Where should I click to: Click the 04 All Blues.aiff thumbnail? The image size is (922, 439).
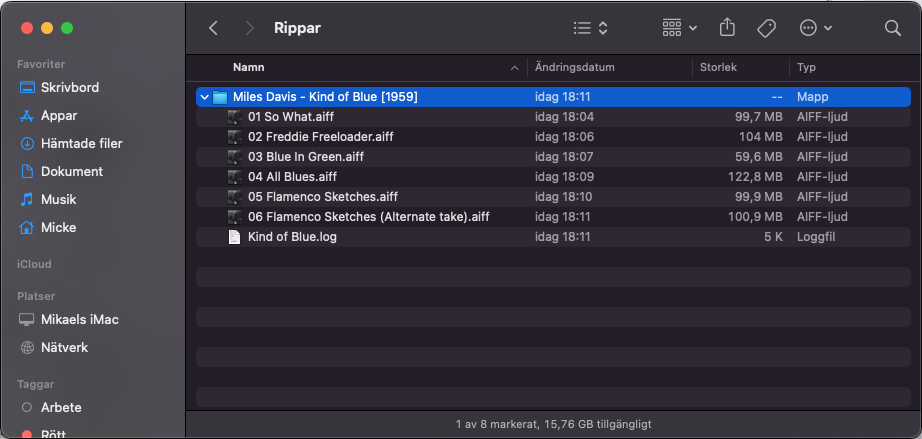tap(235, 177)
